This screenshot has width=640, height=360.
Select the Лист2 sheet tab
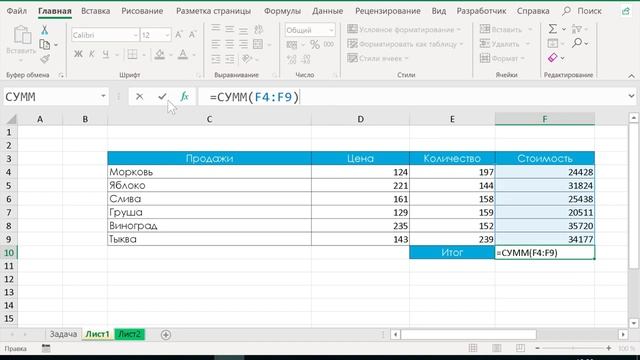click(129, 334)
